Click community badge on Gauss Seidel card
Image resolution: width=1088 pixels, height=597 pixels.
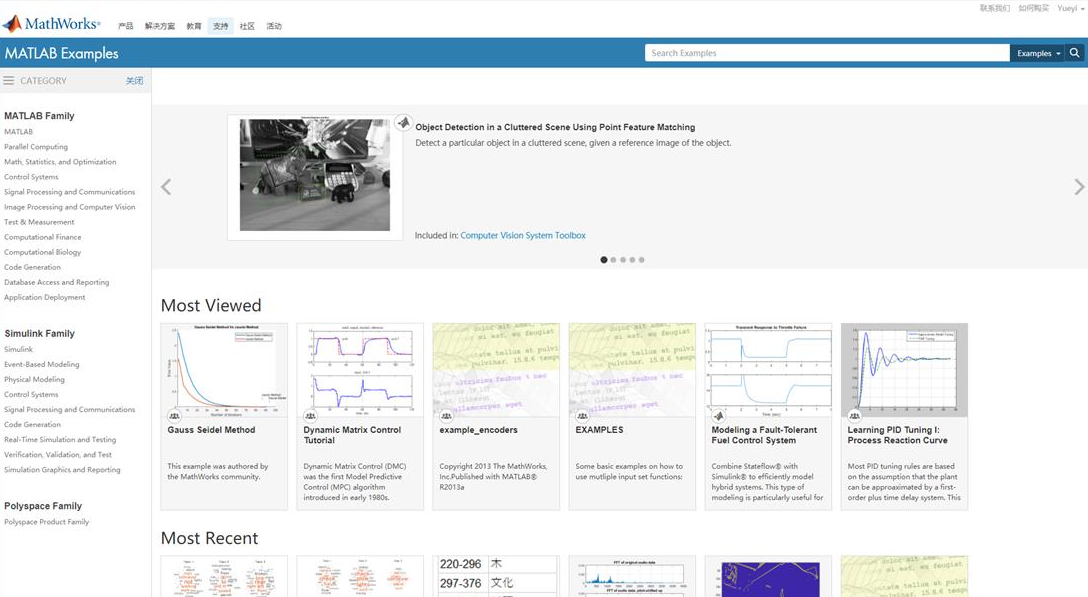pyautogui.click(x=174, y=416)
